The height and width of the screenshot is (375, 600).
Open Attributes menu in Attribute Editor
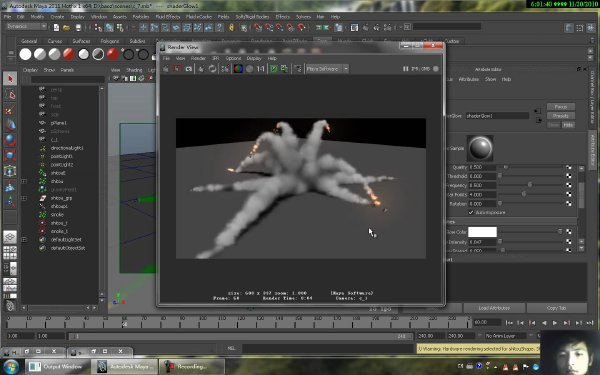point(468,79)
